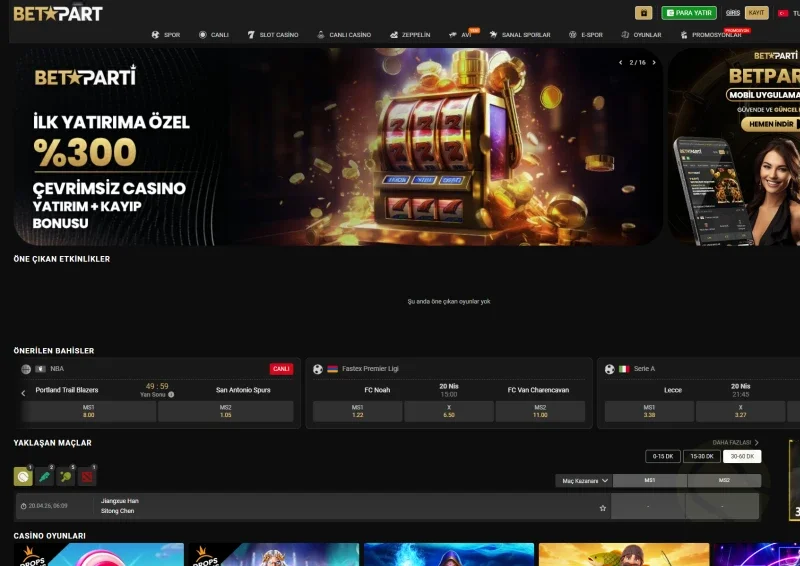Open the AVİ menu item
Viewport: 800px width, 566px height.
pyautogui.click(x=460, y=35)
